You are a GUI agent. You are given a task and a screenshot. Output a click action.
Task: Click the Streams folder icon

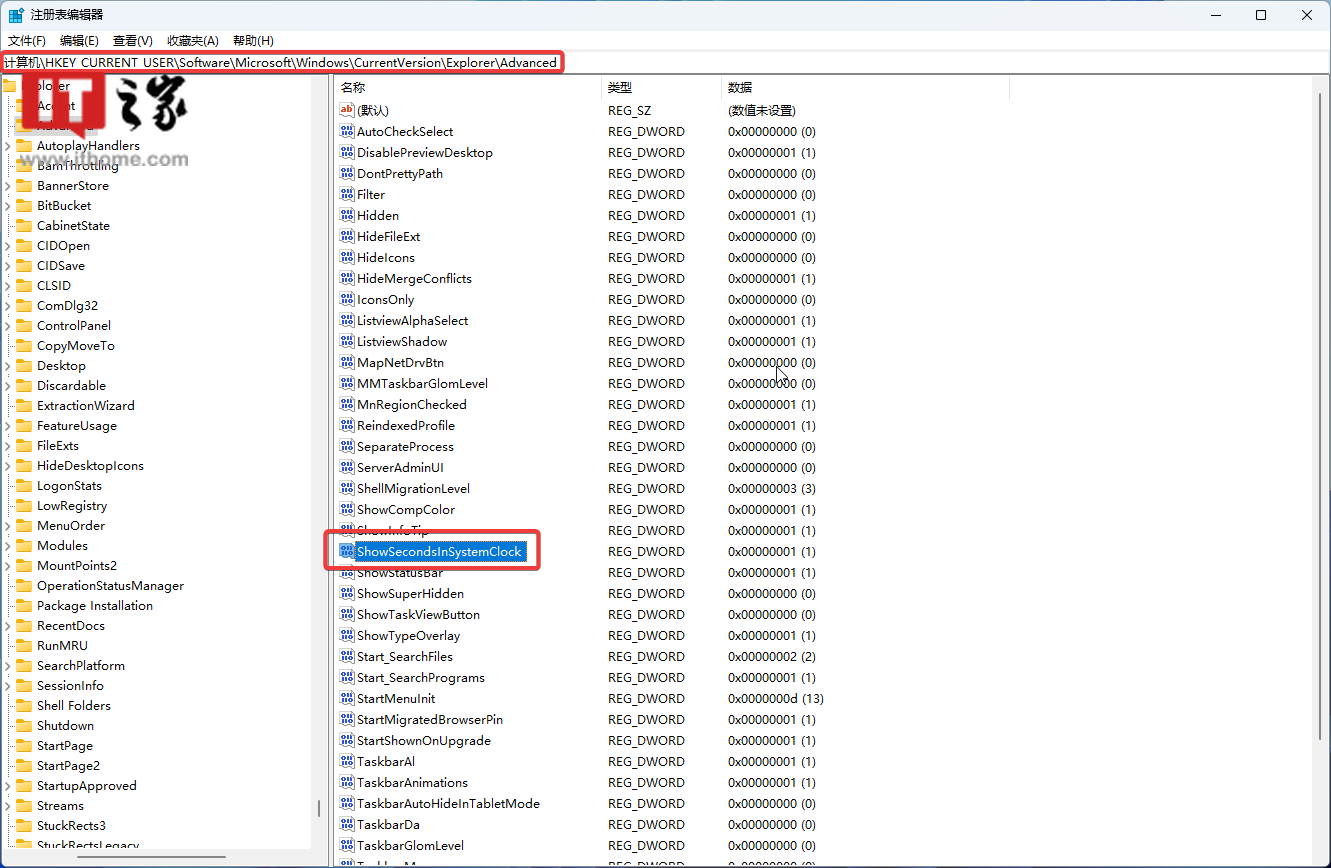(x=24, y=805)
